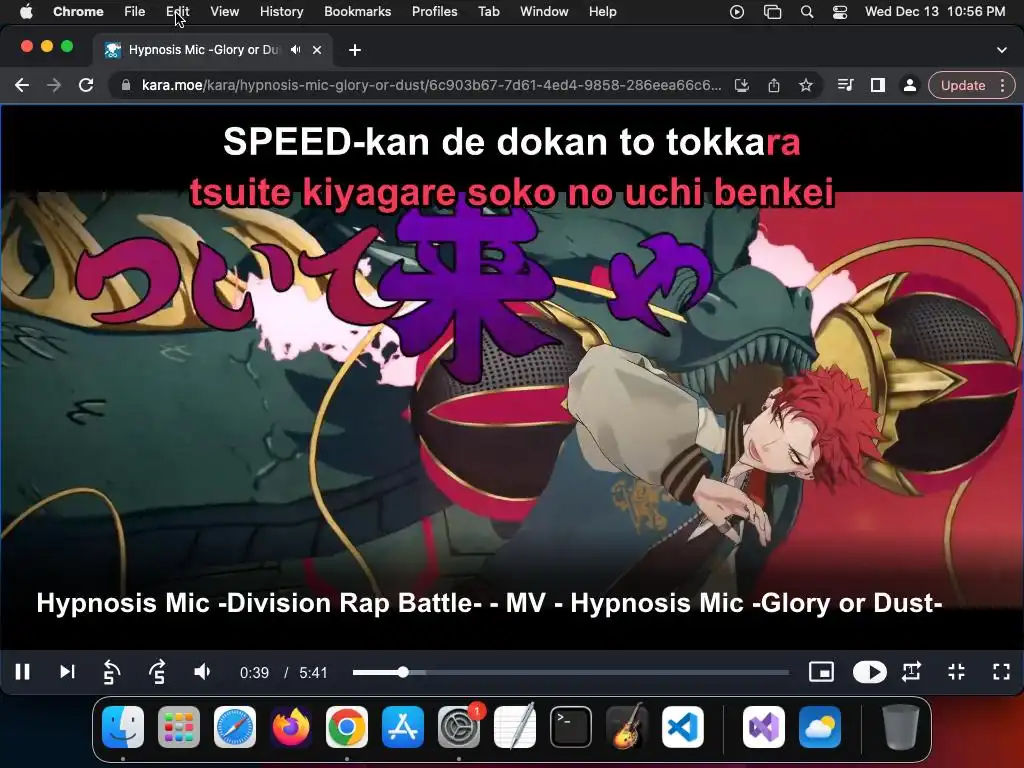This screenshot has width=1024, height=768.
Task: Open System Settings from the Dock
Action: click(x=458, y=727)
